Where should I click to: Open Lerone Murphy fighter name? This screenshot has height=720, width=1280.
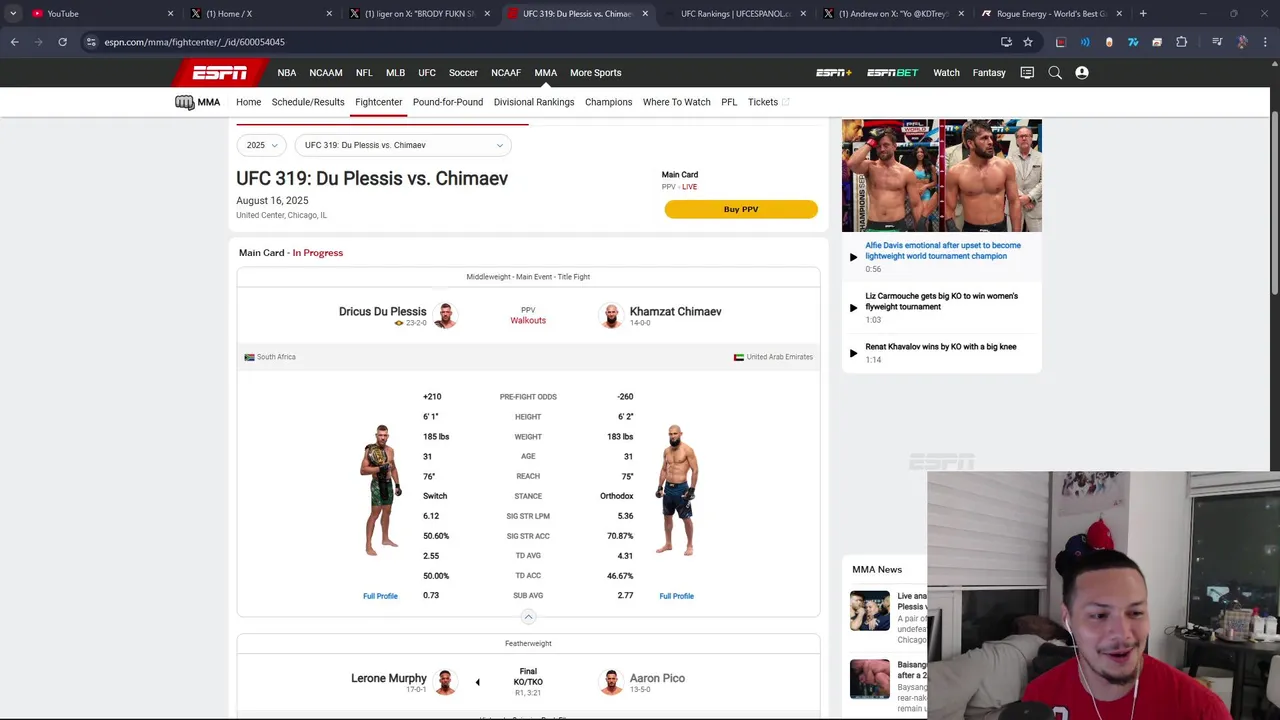[389, 678]
